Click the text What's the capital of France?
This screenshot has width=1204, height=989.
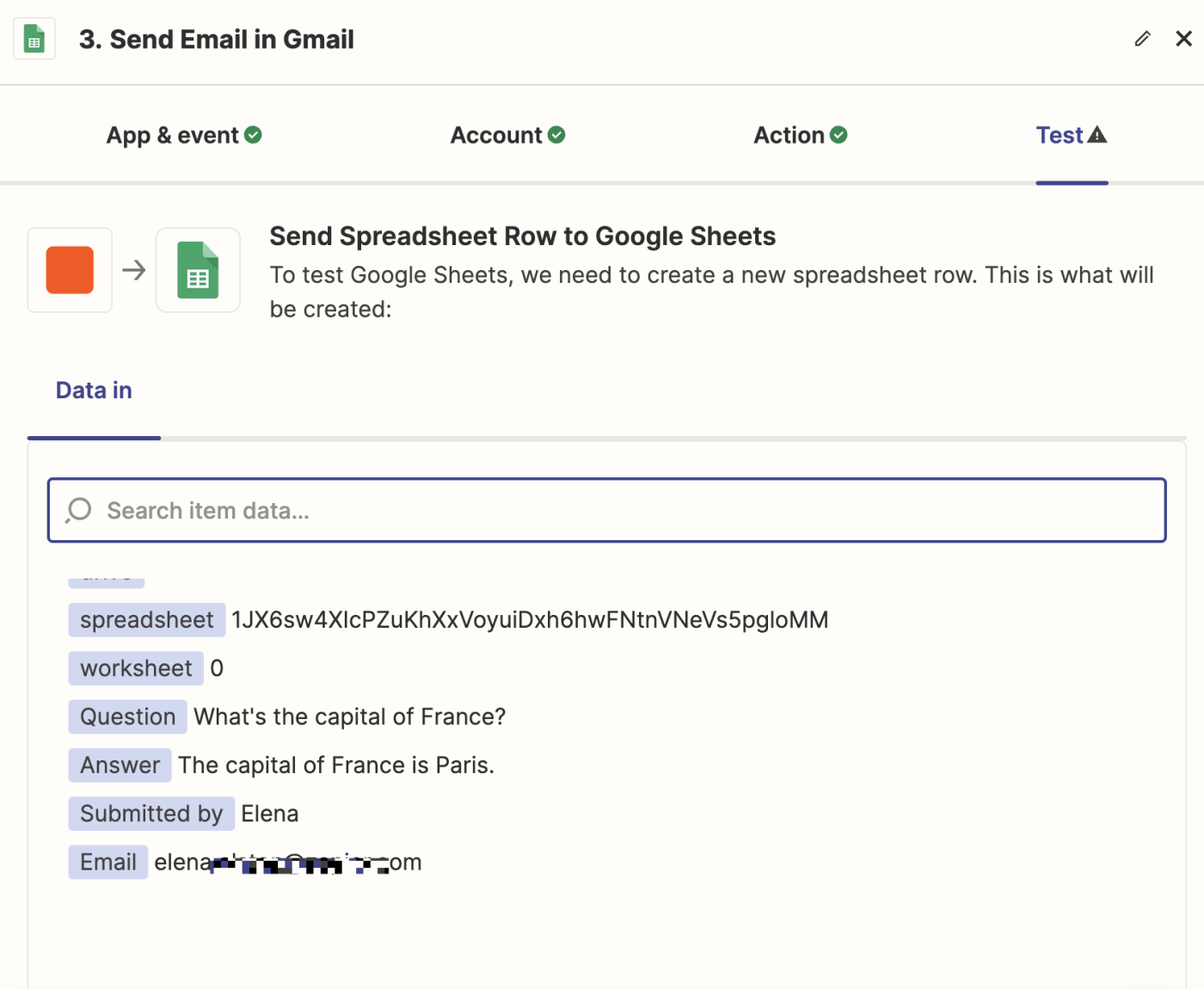coord(349,716)
